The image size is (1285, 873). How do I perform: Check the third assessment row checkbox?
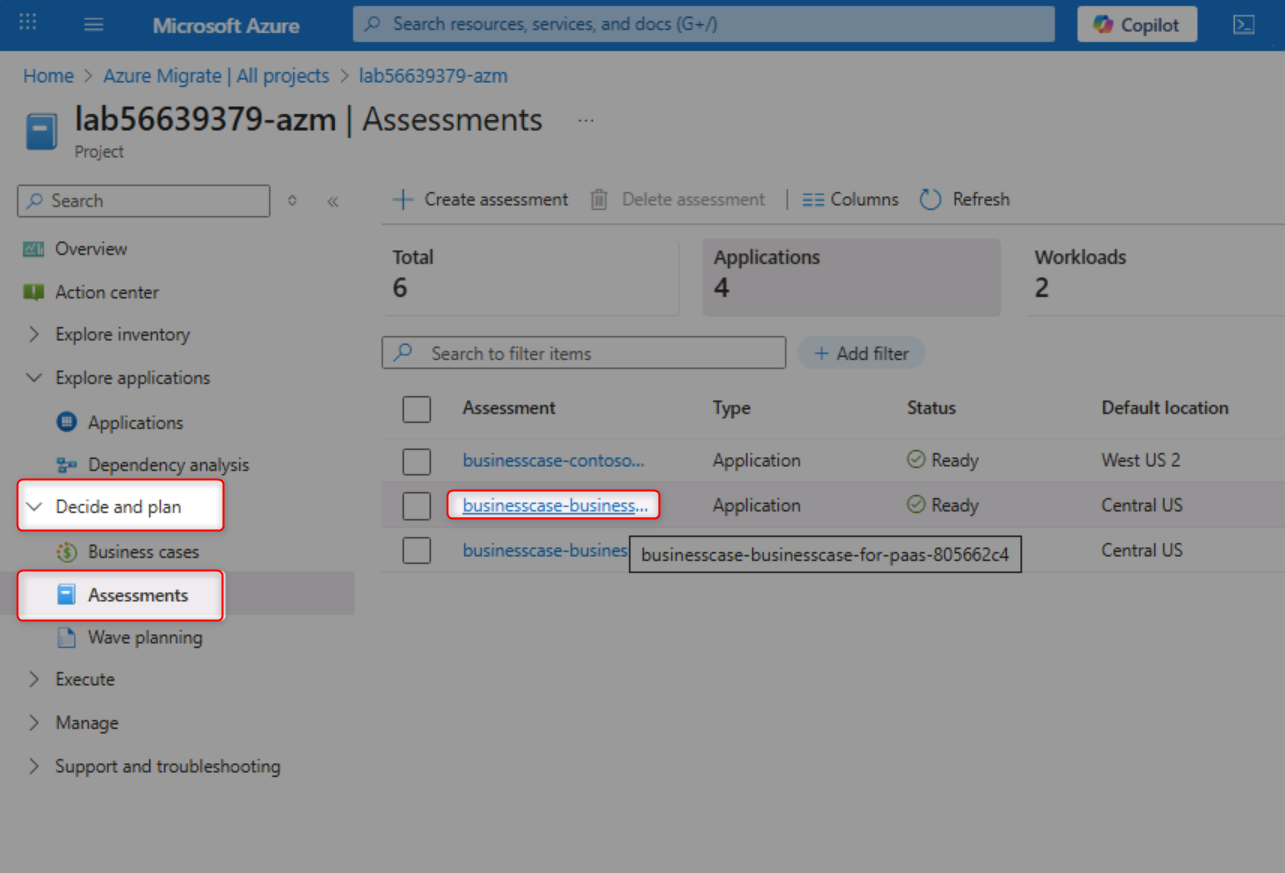pos(417,550)
